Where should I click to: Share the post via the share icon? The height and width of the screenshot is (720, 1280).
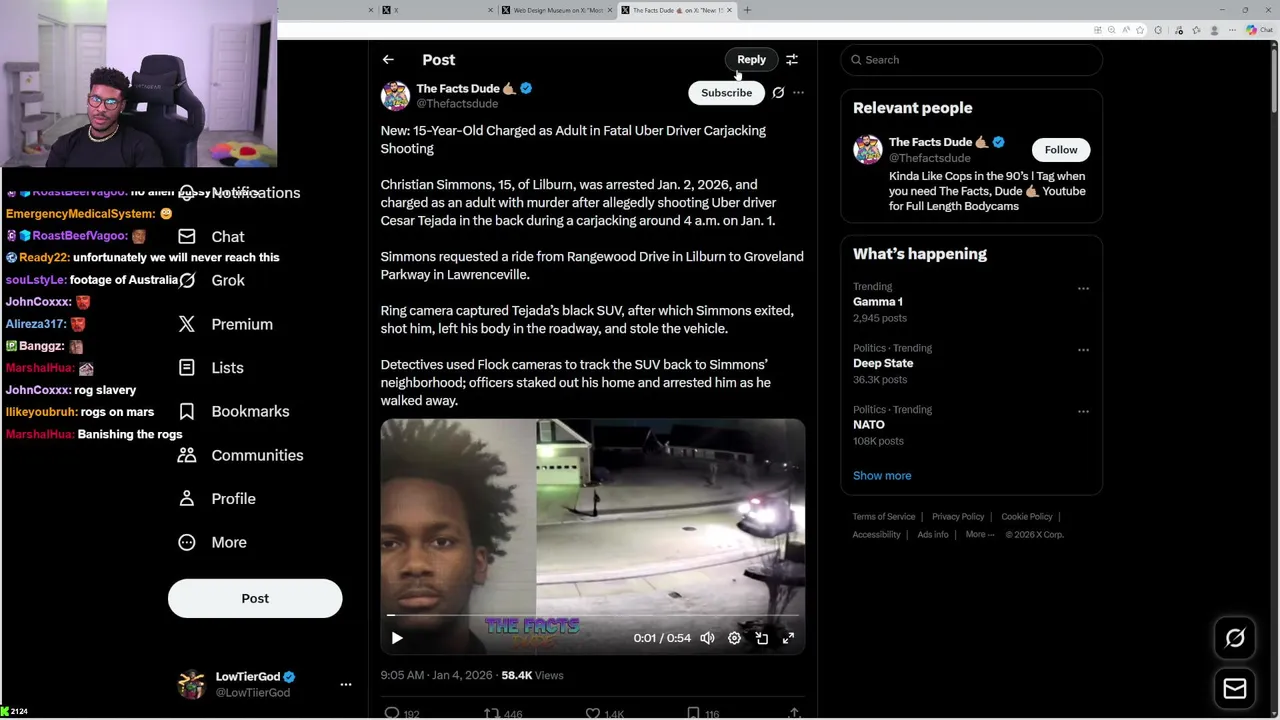(x=794, y=713)
